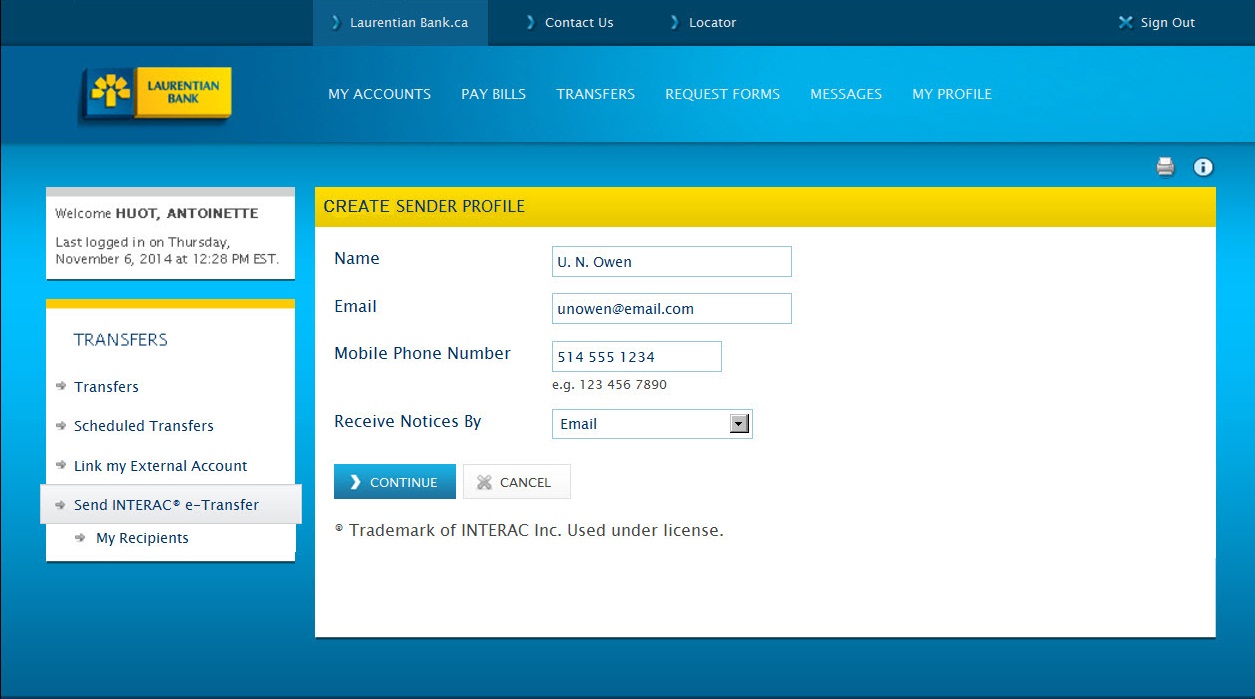Open the Laurentian Bank.ca link
Viewport: 1255px width, 699px height.
tap(400, 22)
